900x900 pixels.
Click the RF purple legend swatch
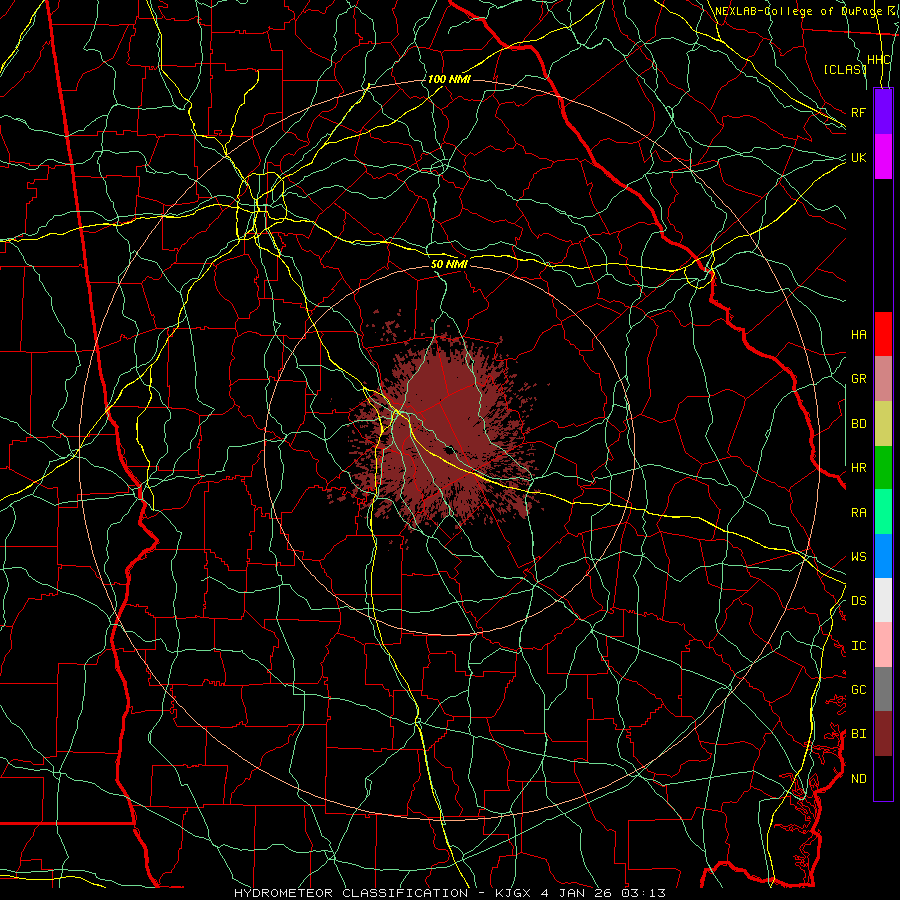(x=883, y=112)
